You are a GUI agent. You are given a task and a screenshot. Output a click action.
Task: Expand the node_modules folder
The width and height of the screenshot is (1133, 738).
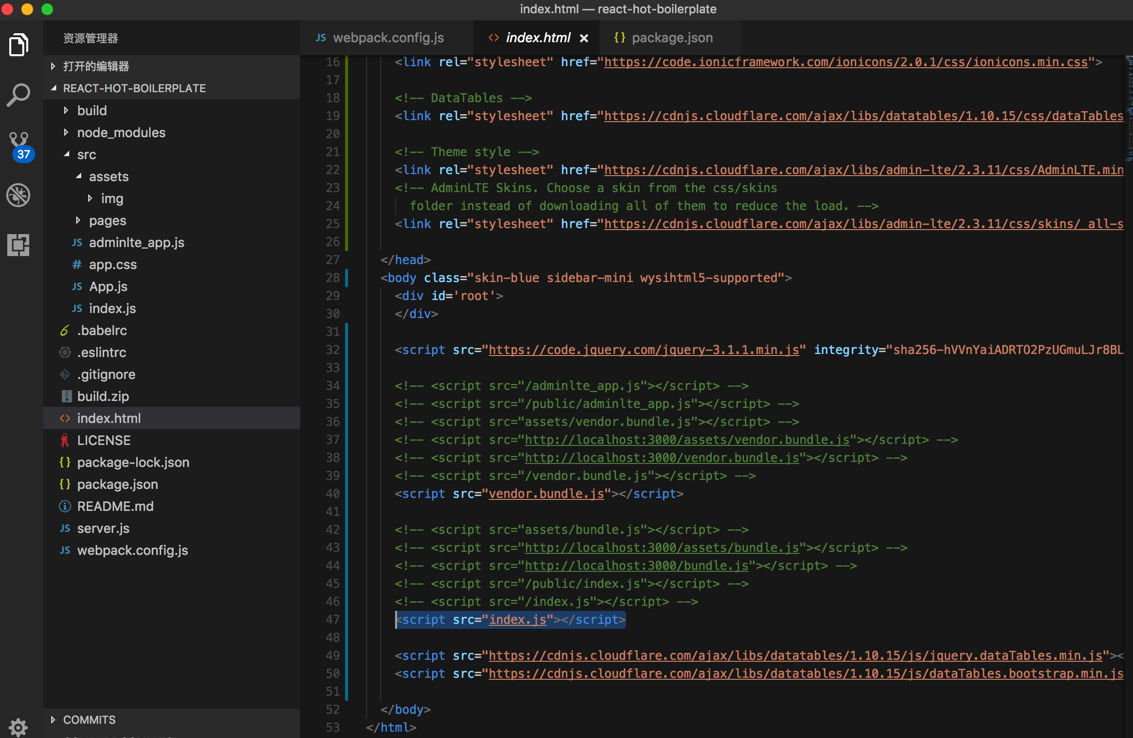pos(120,132)
